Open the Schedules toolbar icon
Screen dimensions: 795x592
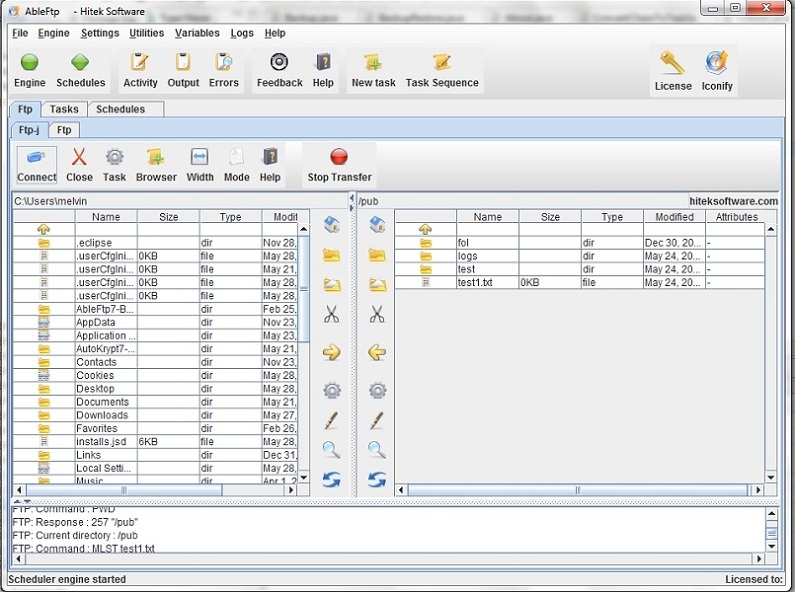pyautogui.click(x=80, y=70)
